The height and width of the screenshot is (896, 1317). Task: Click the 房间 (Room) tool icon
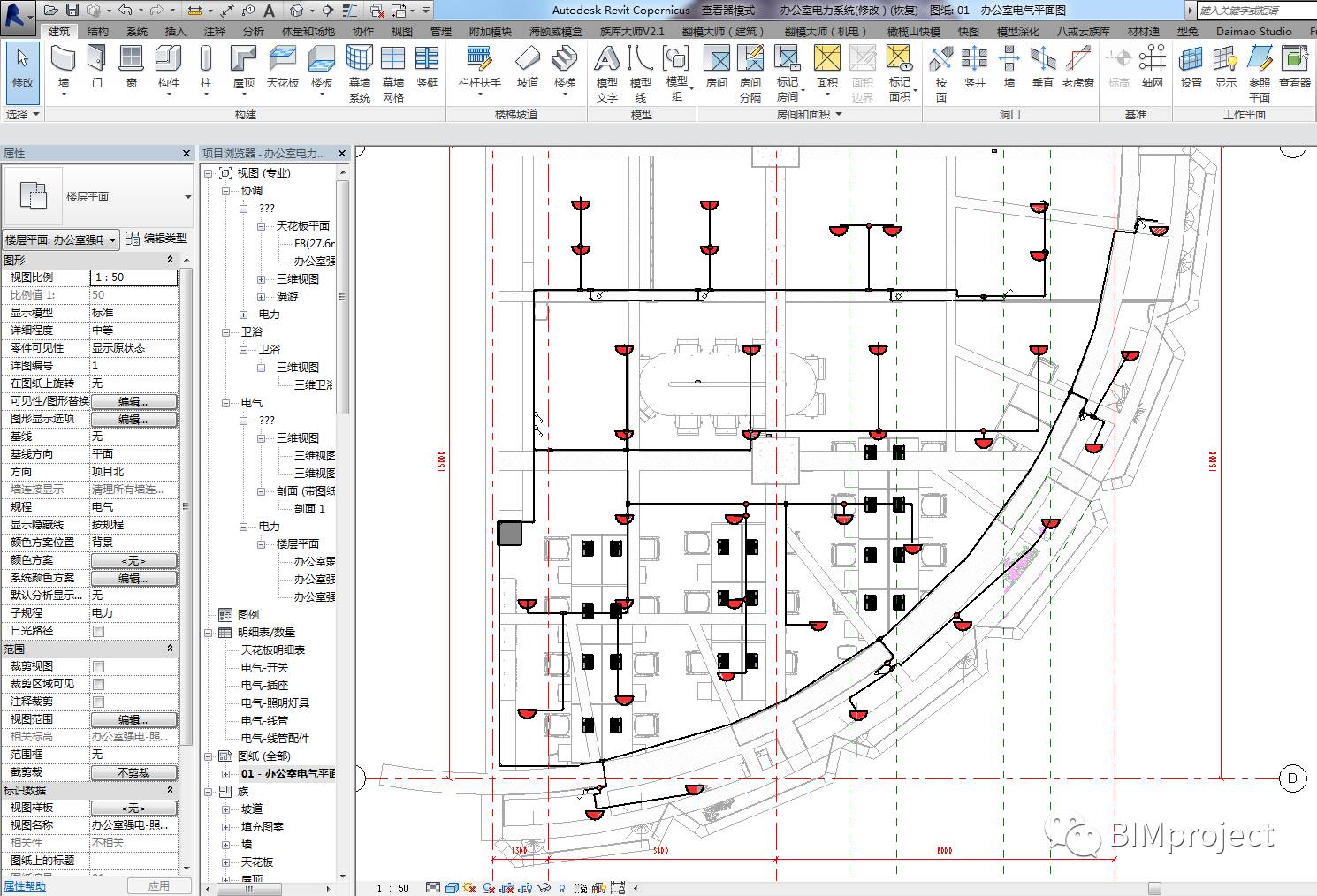tap(717, 67)
